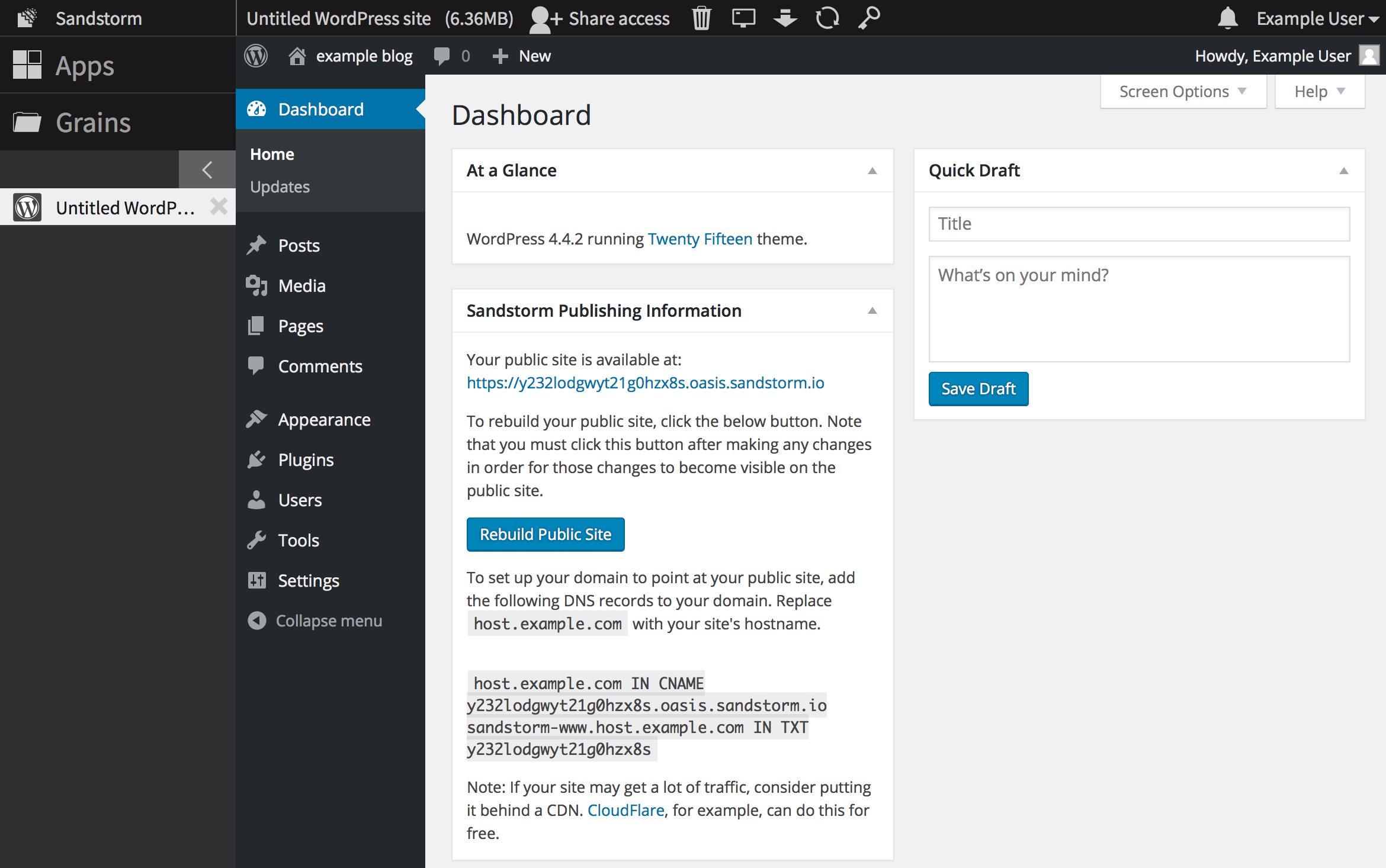Open comments bubble in admin bar

point(441,56)
